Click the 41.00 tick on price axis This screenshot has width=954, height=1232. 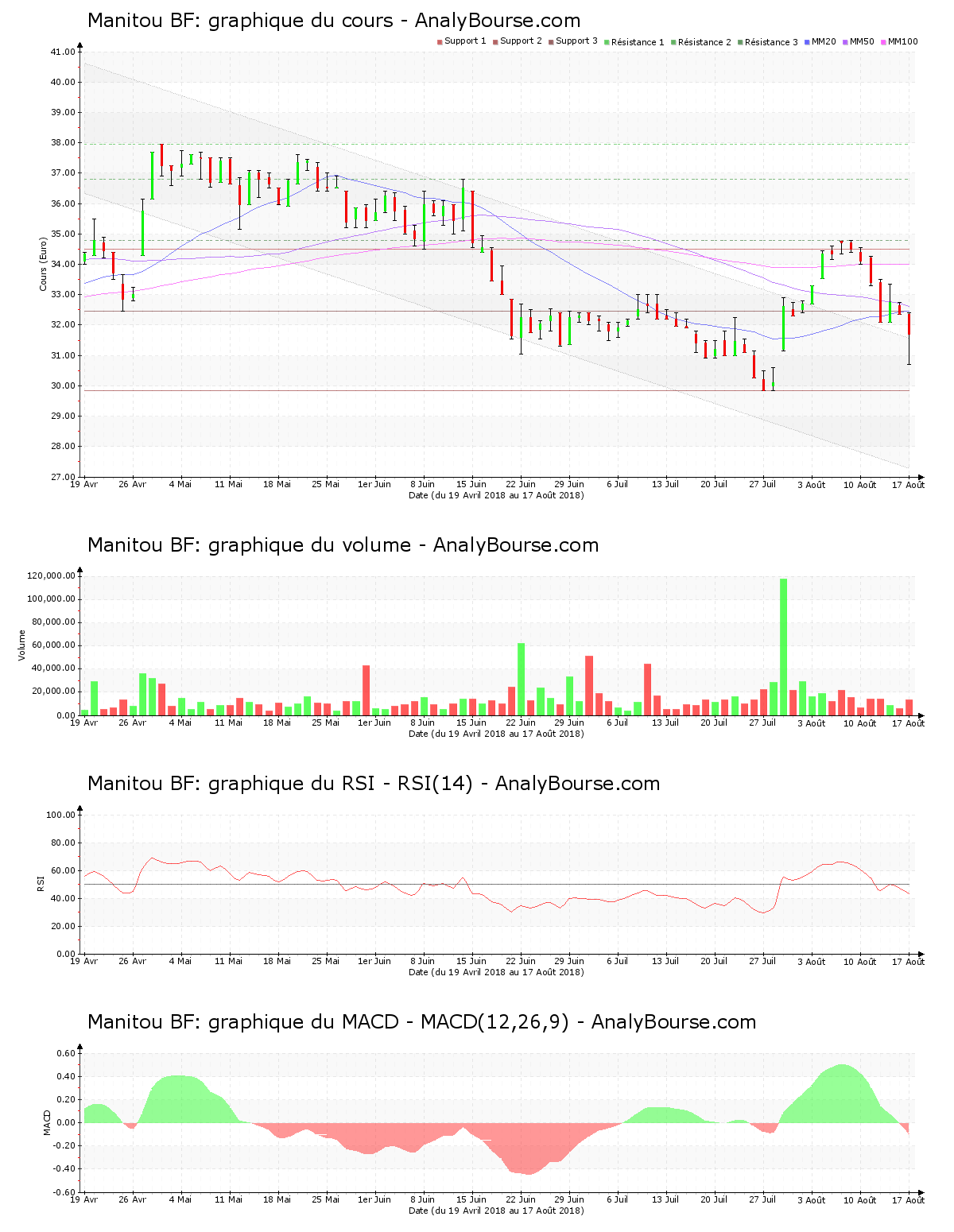click(63, 52)
